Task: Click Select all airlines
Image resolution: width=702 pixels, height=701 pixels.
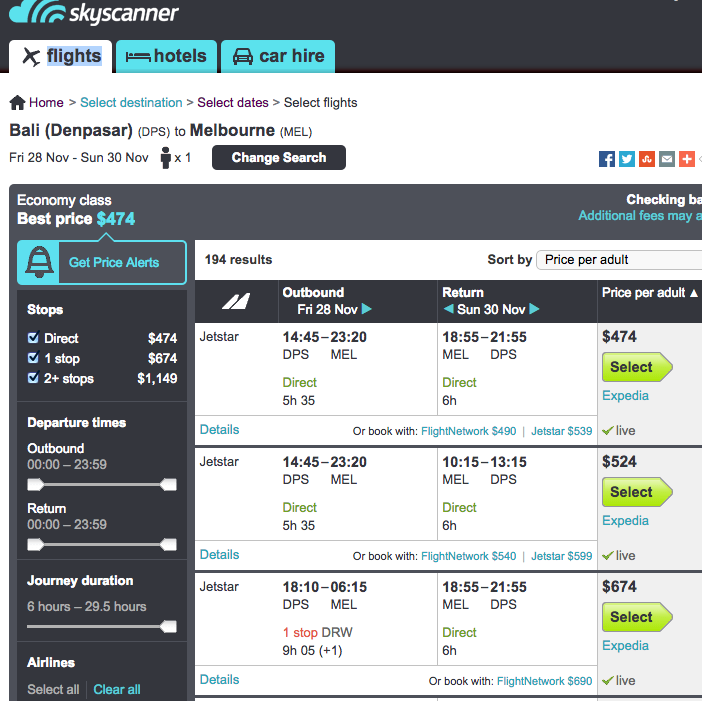Action: point(53,689)
